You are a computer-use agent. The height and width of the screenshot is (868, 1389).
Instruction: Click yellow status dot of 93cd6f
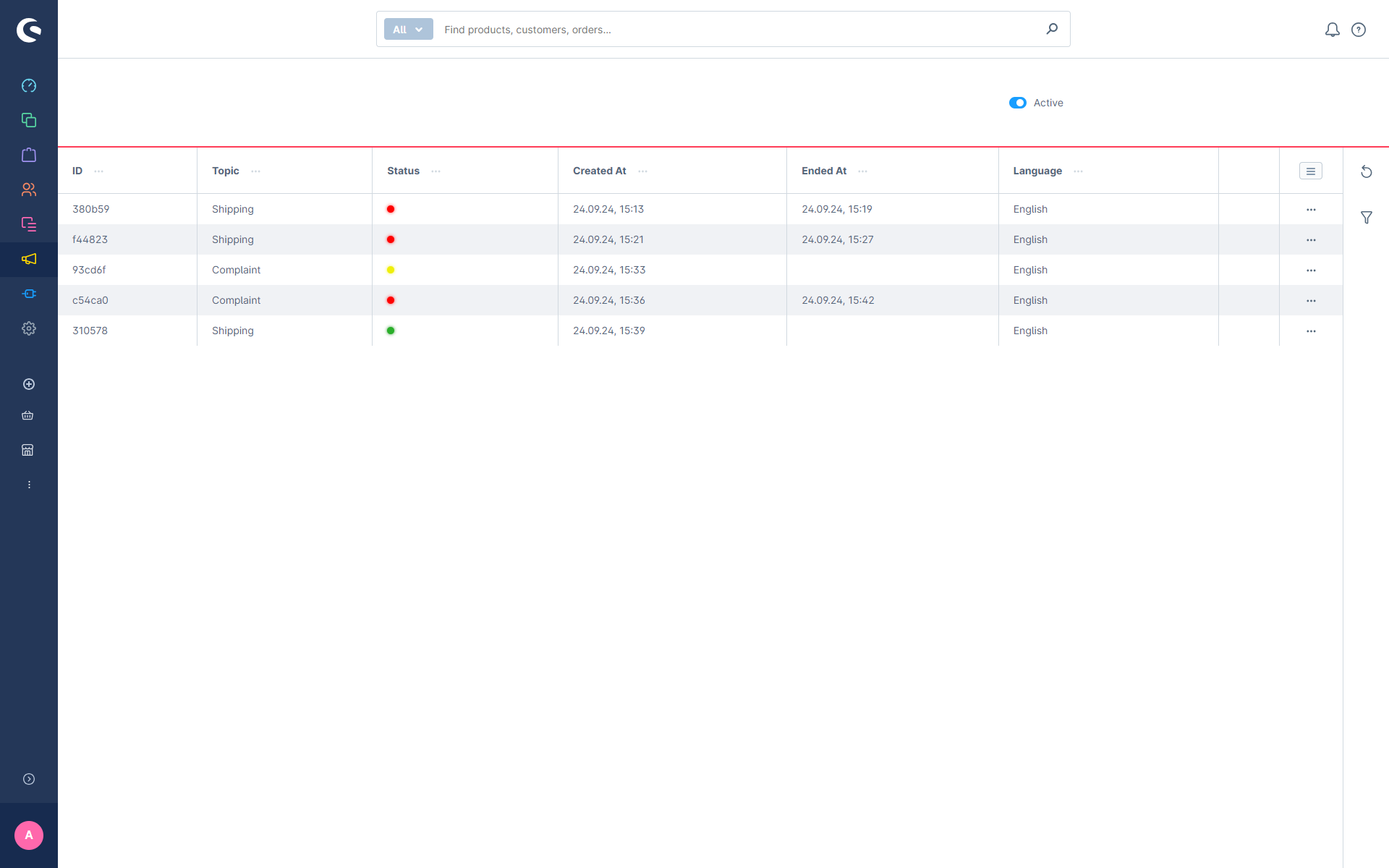pyautogui.click(x=391, y=270)
